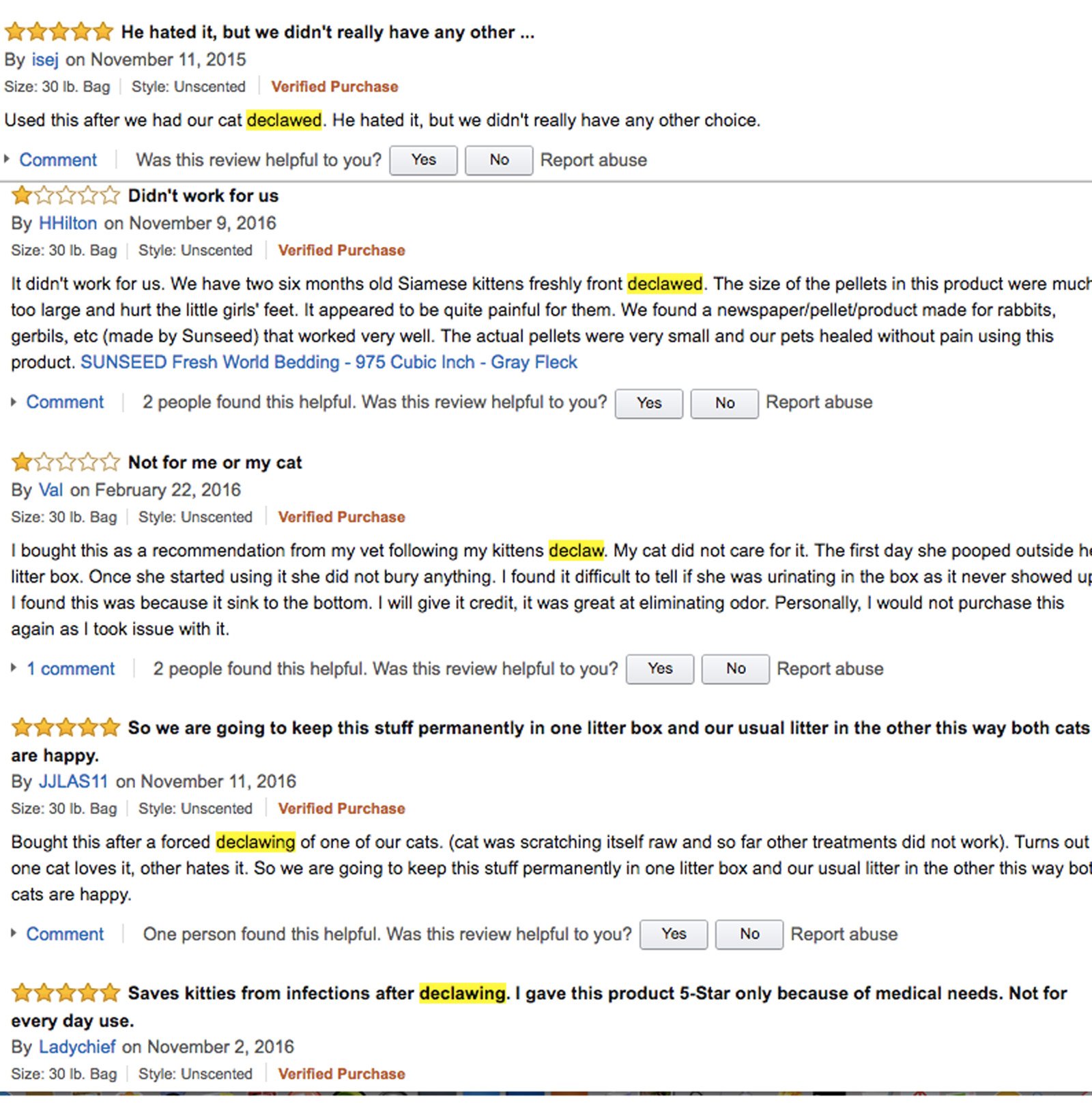Viewport: 1092px width, 1119px height.
Task: Open reviewer HHilton's profile
Action: click(68, 223)
